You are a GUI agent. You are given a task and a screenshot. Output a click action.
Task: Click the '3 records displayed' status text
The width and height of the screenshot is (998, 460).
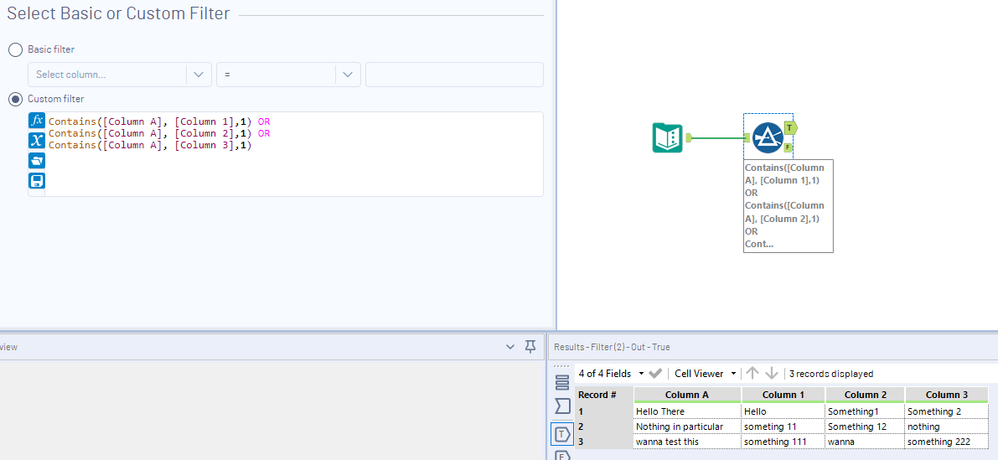click(x=831, y=373)
